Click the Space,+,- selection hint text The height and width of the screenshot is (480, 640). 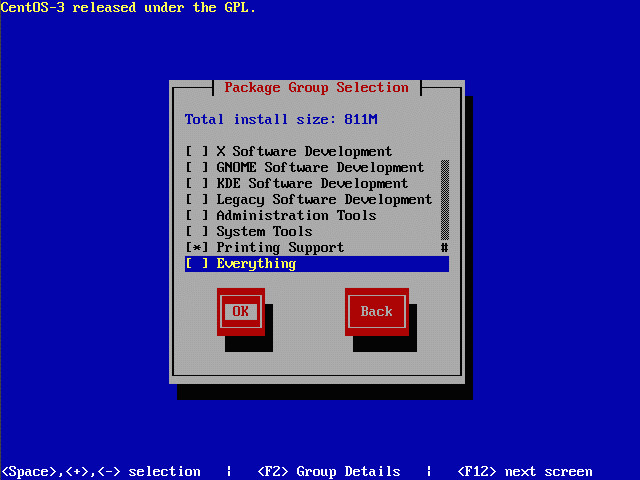[x=101, y=471]
